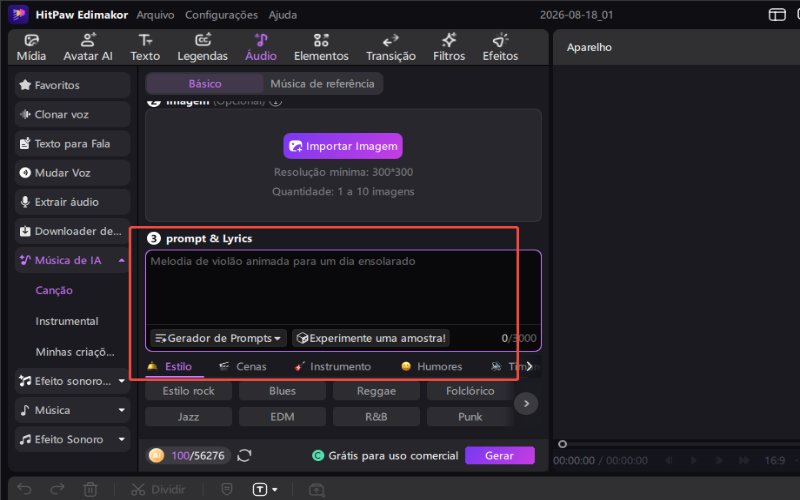Click the Gerar button

point(499,455)
